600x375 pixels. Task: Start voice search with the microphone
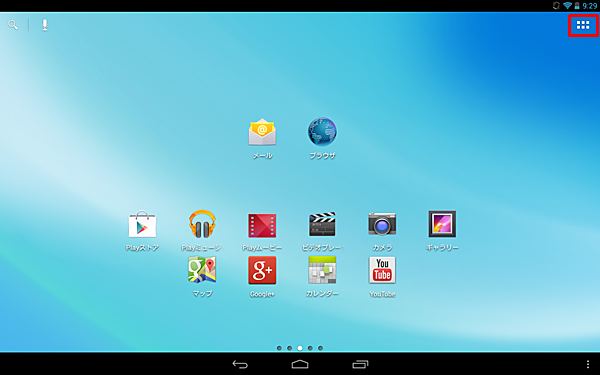45,25
